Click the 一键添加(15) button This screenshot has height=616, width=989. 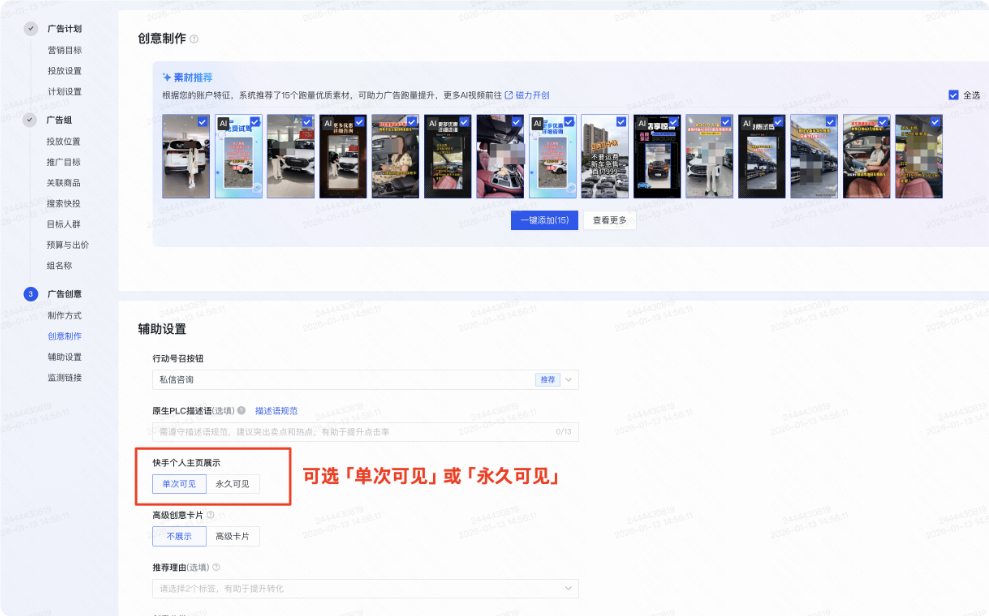point(544,220)
